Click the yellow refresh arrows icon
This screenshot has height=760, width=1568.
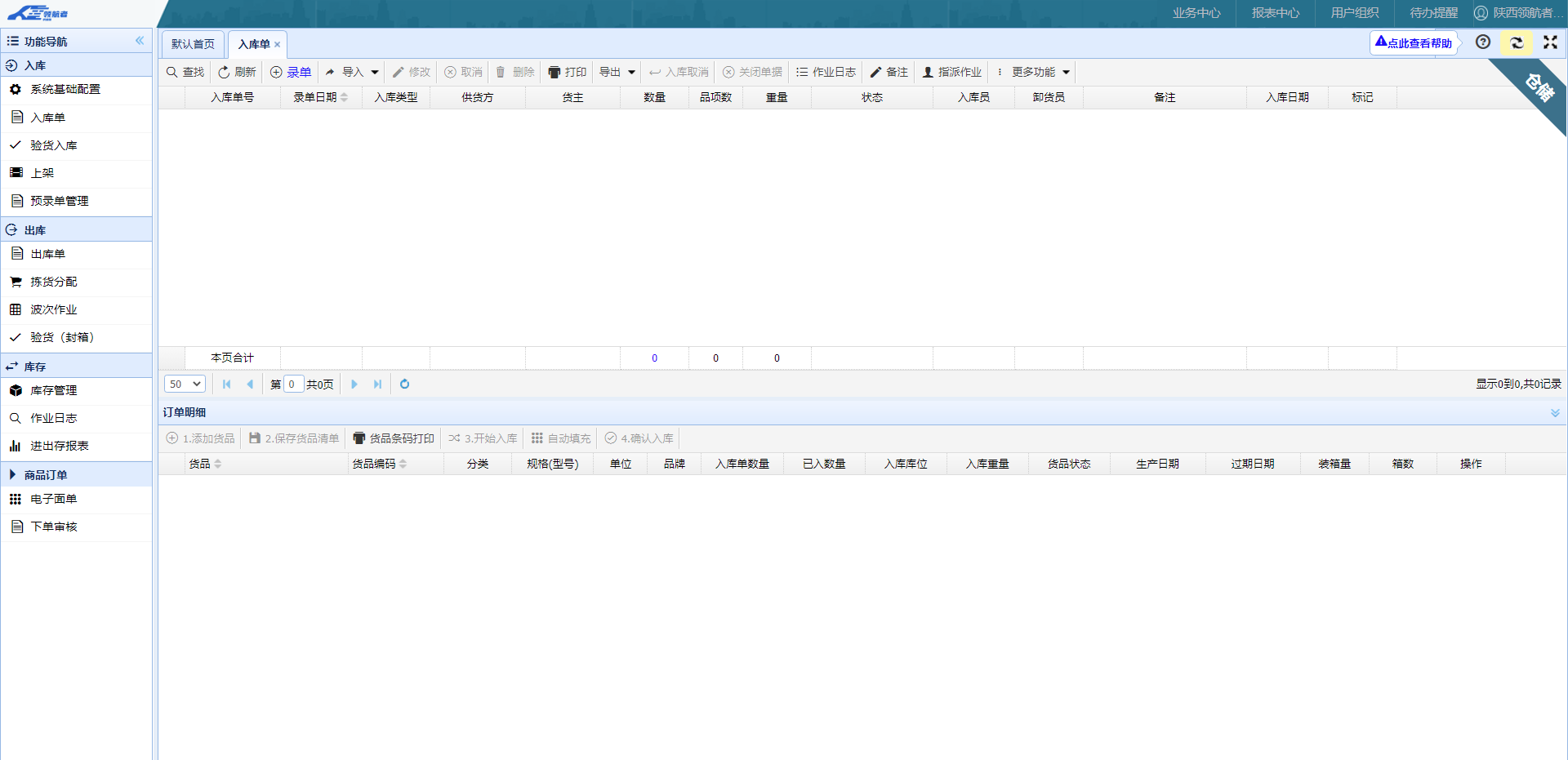[1517, 42]
